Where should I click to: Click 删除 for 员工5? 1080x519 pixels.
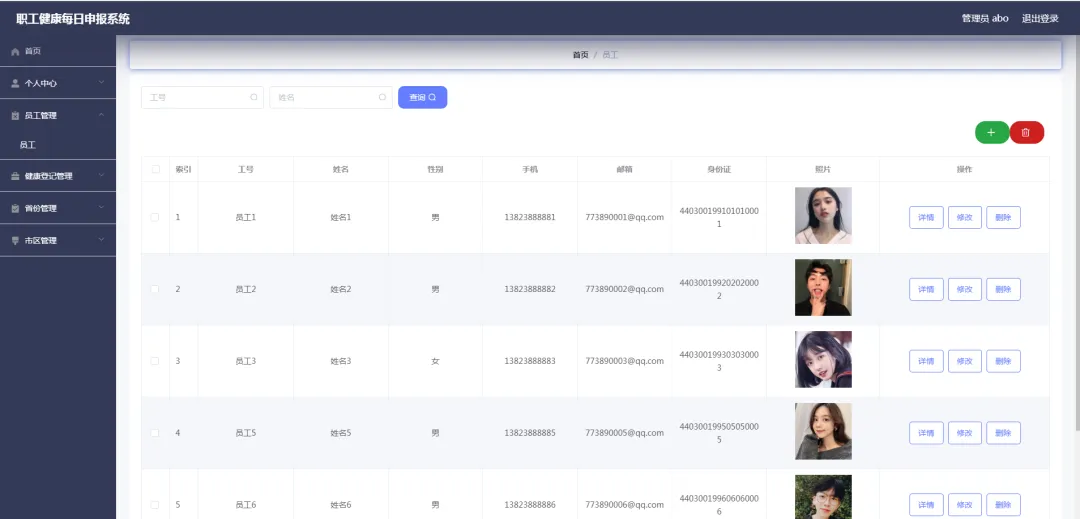click(1004, 433)
